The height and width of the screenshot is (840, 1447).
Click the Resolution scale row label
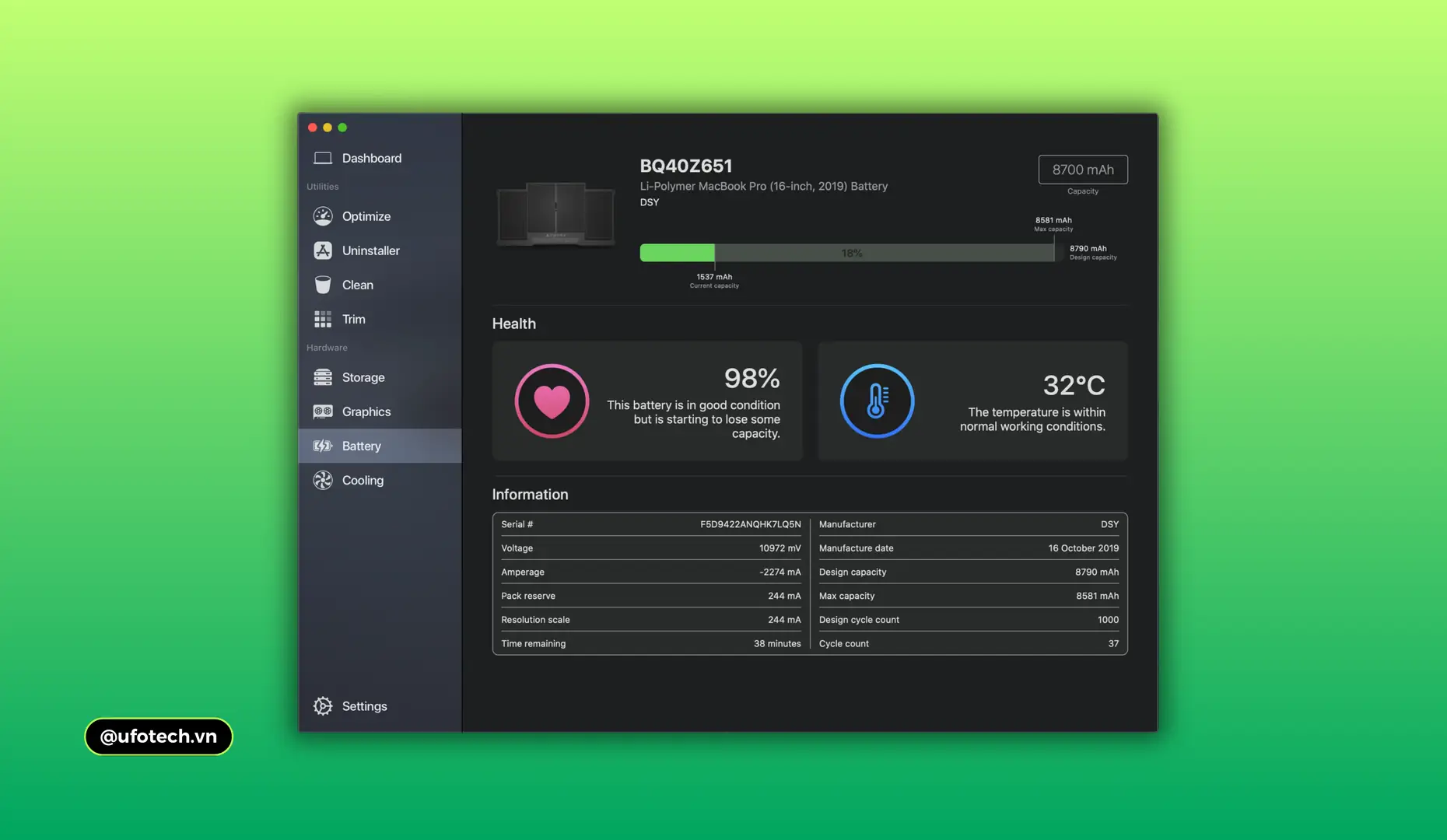(535, 620)
